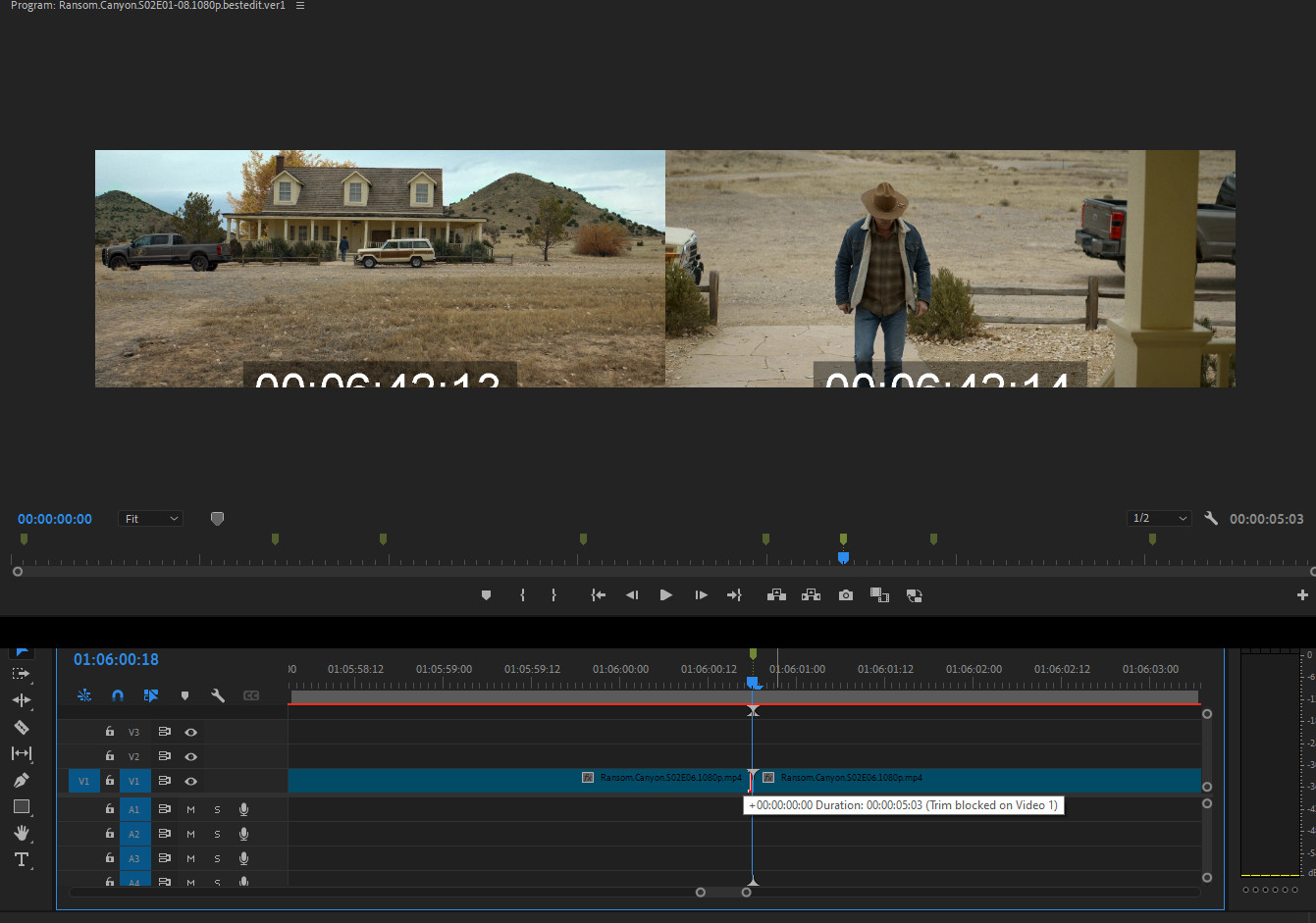Click 01:06:02:00 on the timeline ruler
This screenshot has width=1316, height=923.
pos(974,669)
